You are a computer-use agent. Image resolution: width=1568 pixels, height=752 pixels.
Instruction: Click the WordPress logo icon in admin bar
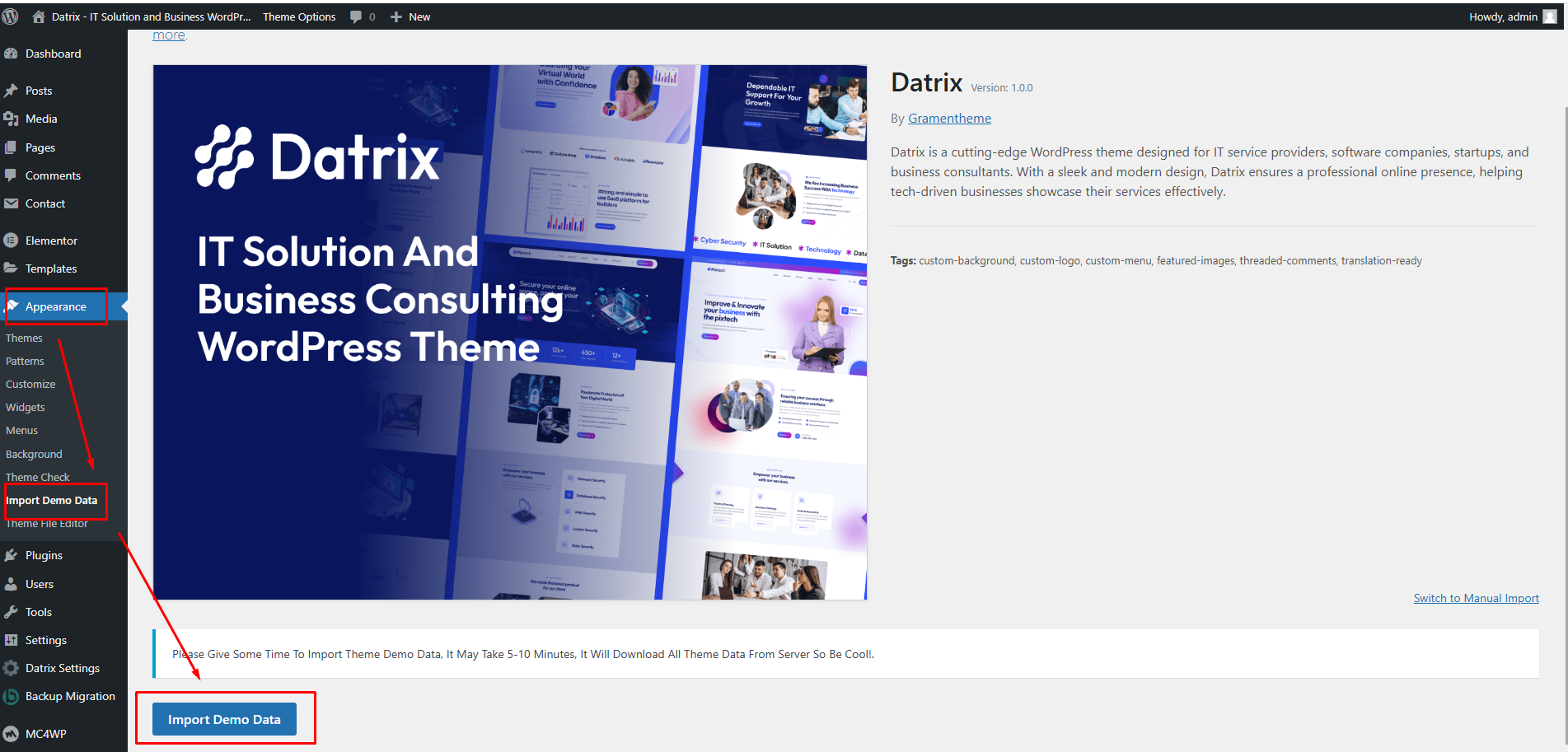(11, 16)
